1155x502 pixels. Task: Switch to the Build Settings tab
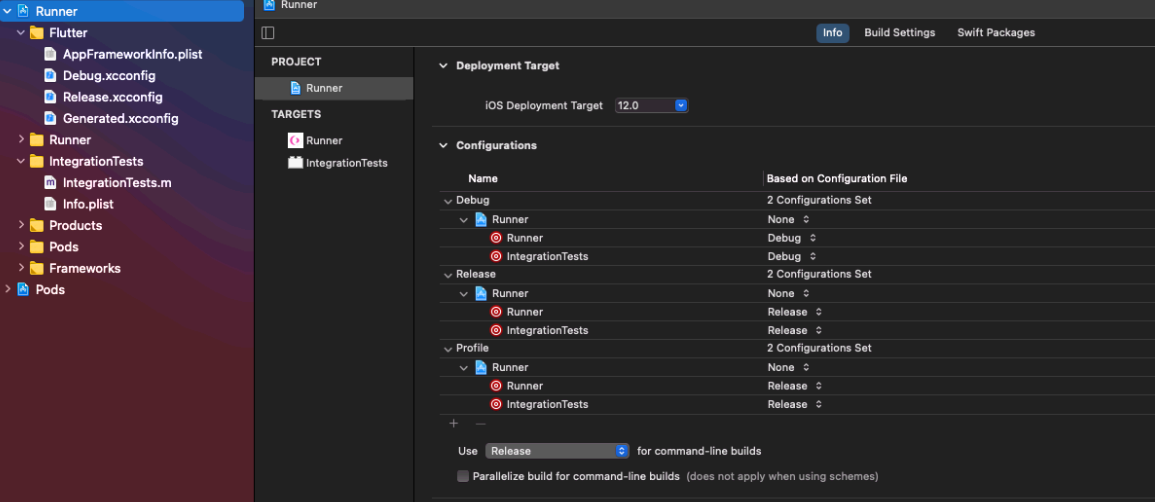[x=899, y=33]
